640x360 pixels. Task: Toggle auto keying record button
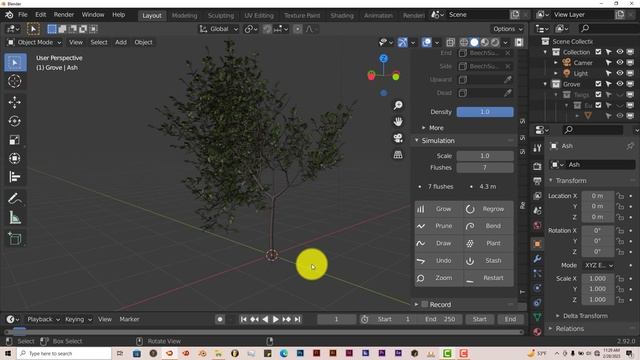point(220,319)
